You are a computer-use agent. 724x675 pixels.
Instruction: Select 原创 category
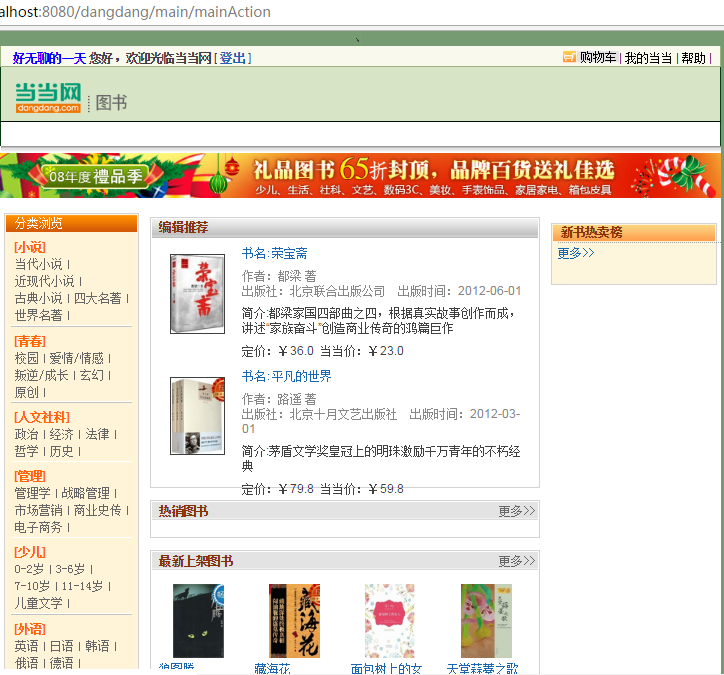(x=26, y=392)
